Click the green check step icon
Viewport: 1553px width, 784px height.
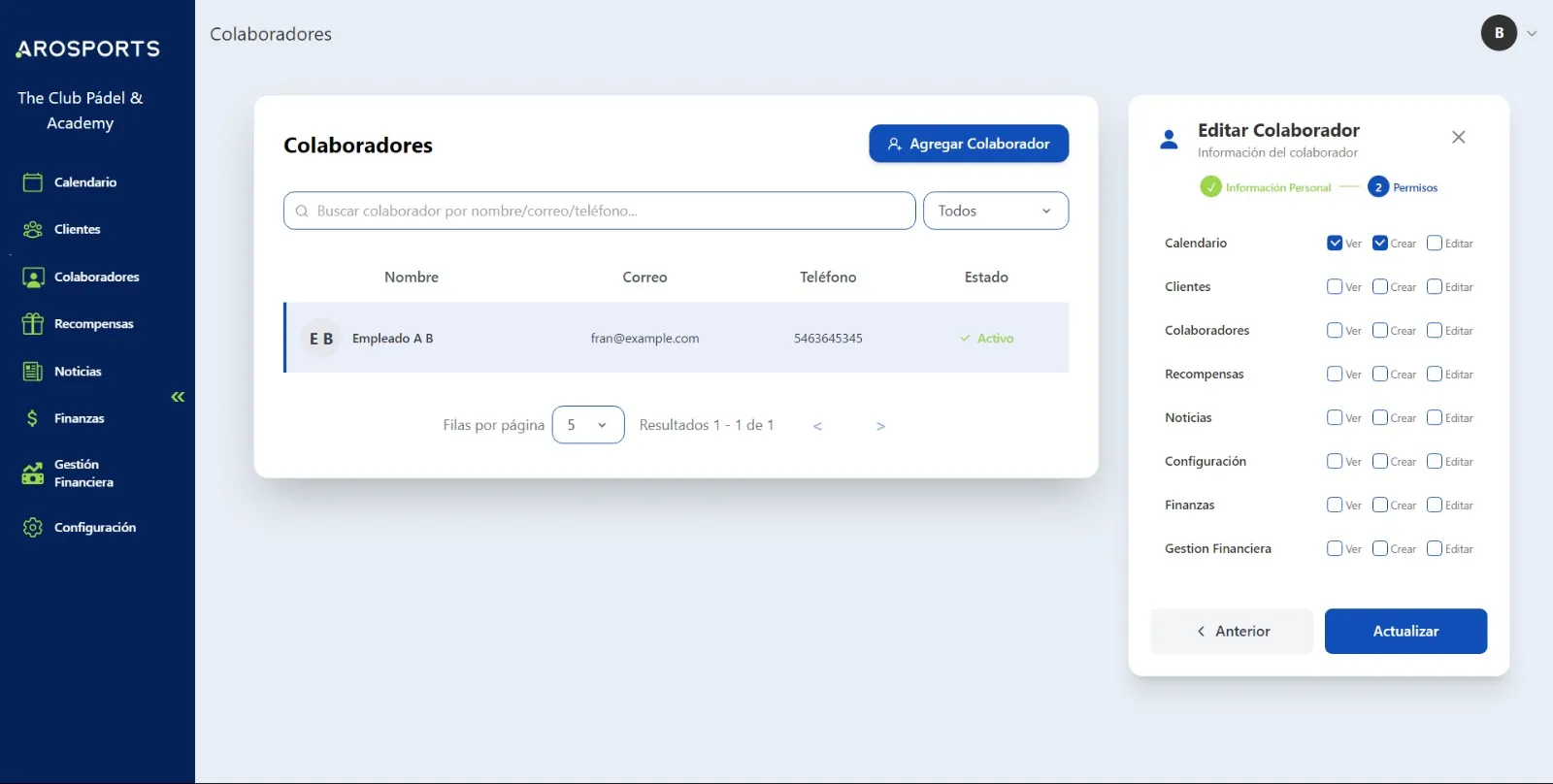(1210, 187)
